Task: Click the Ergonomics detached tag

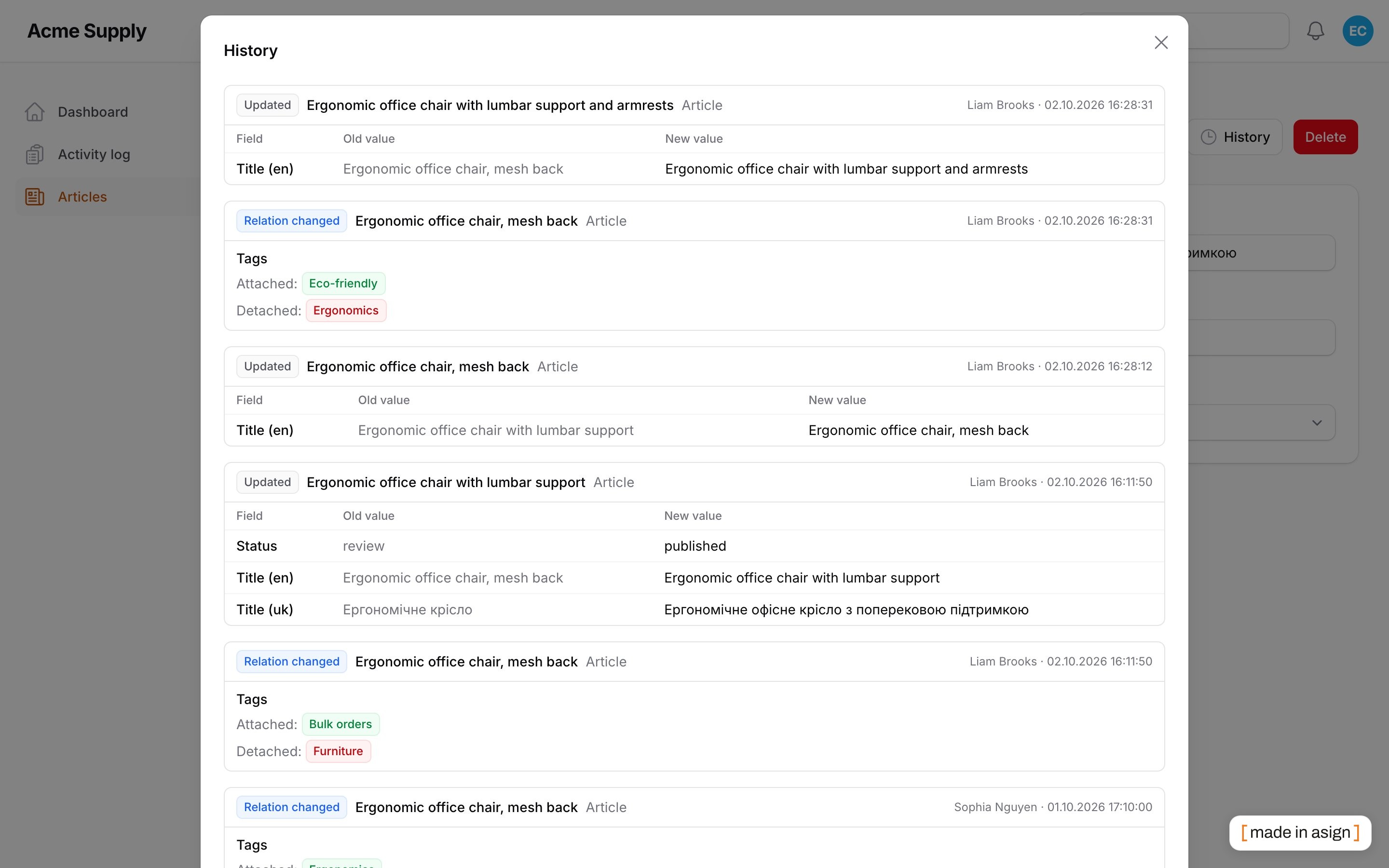Action: pyautogui.click(x=345, y=311)
